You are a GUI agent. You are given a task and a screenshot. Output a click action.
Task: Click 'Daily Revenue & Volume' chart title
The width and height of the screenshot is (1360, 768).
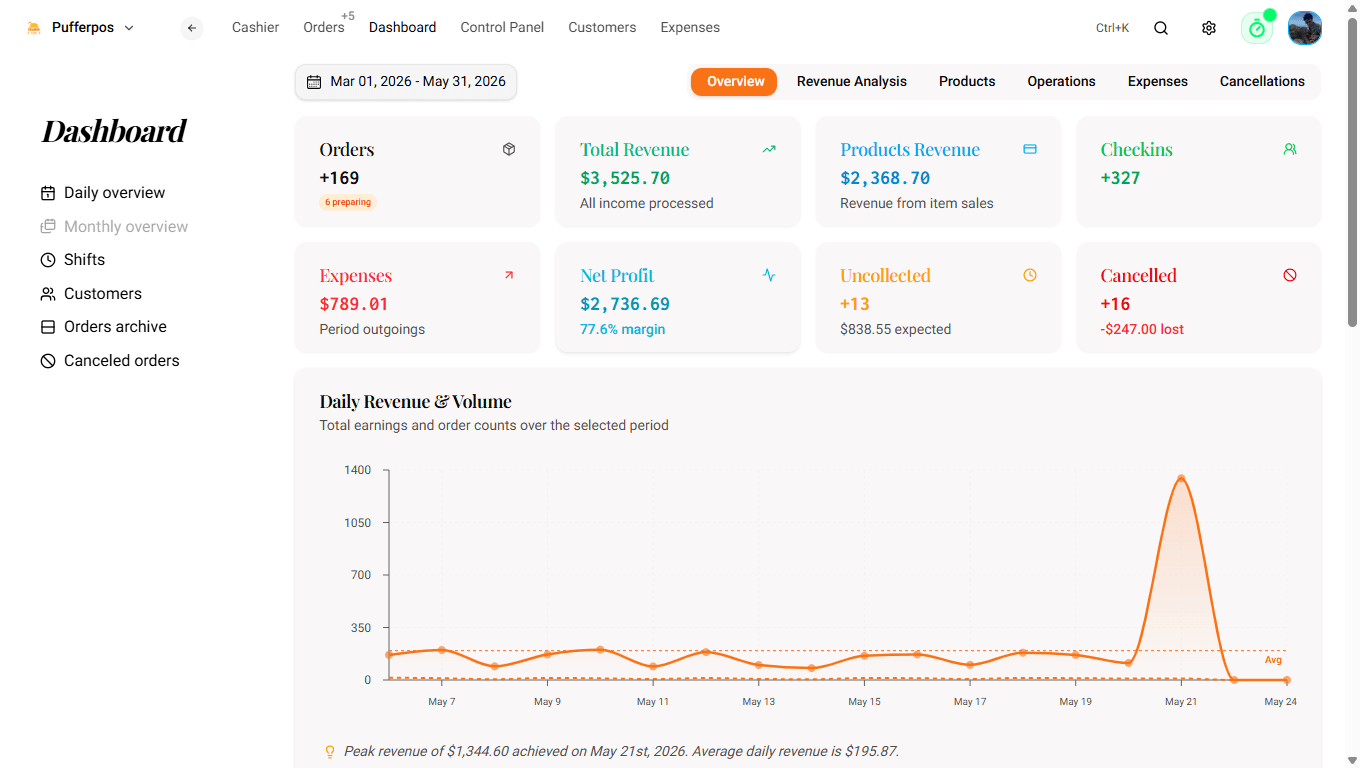(415, 401)
